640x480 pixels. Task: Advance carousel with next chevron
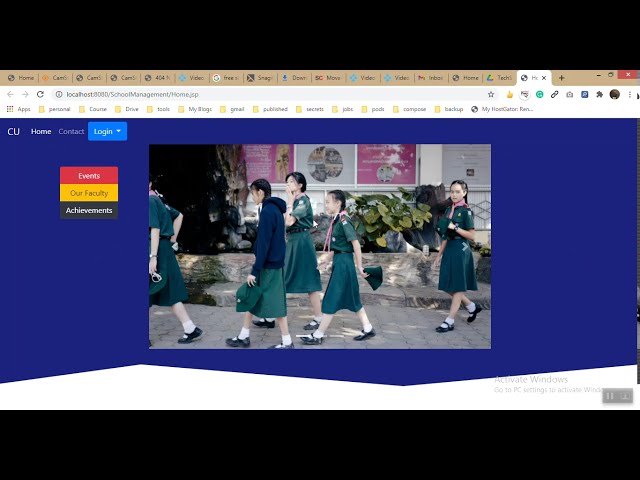tap(465, 247)
